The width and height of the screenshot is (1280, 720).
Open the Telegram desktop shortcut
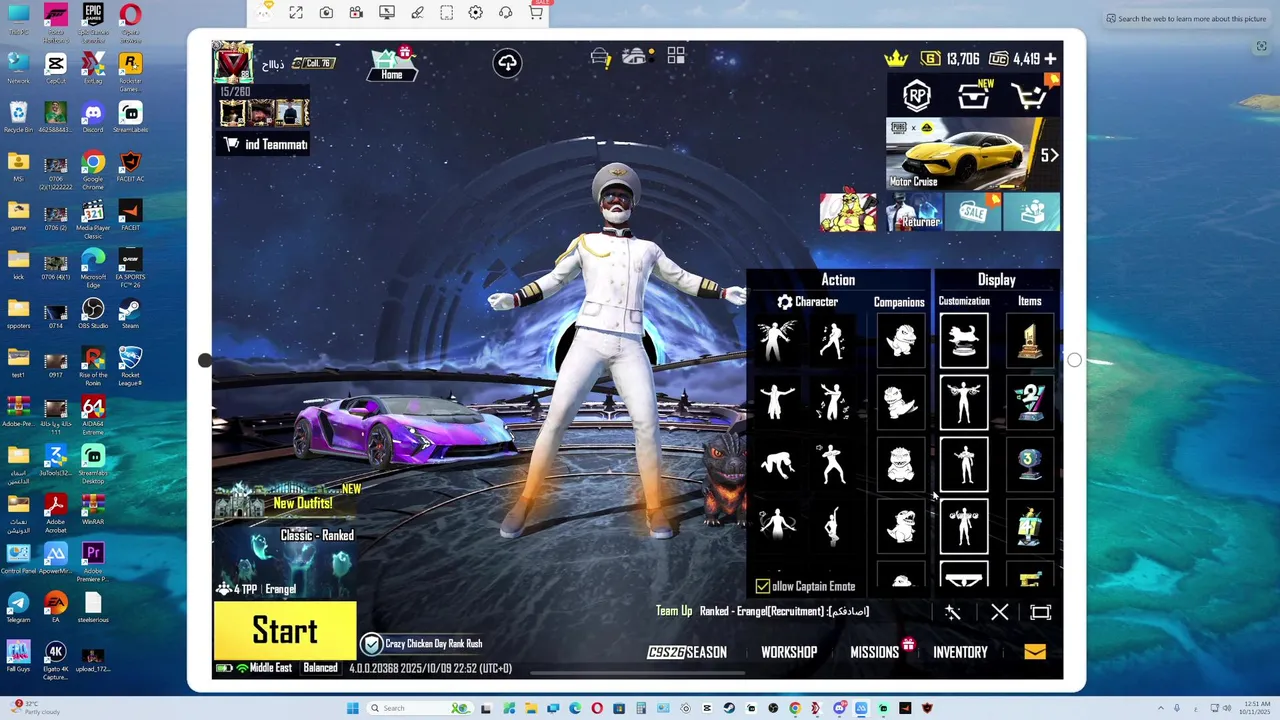coord(18,607)
